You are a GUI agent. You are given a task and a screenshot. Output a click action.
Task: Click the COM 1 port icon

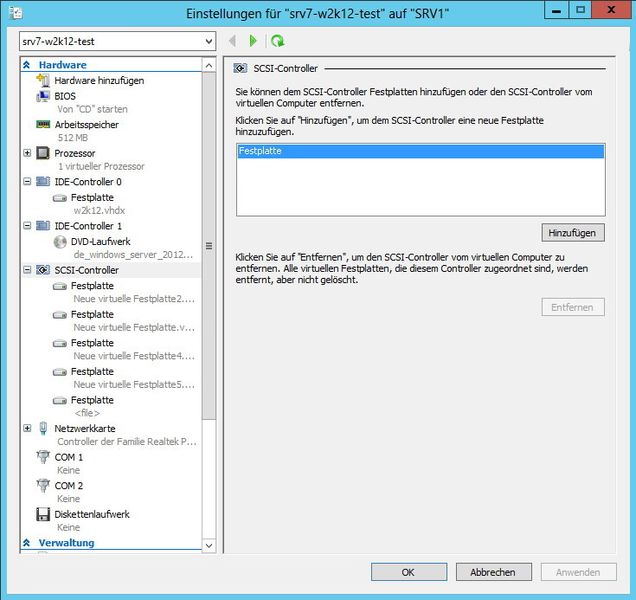[x=43, y=457]
